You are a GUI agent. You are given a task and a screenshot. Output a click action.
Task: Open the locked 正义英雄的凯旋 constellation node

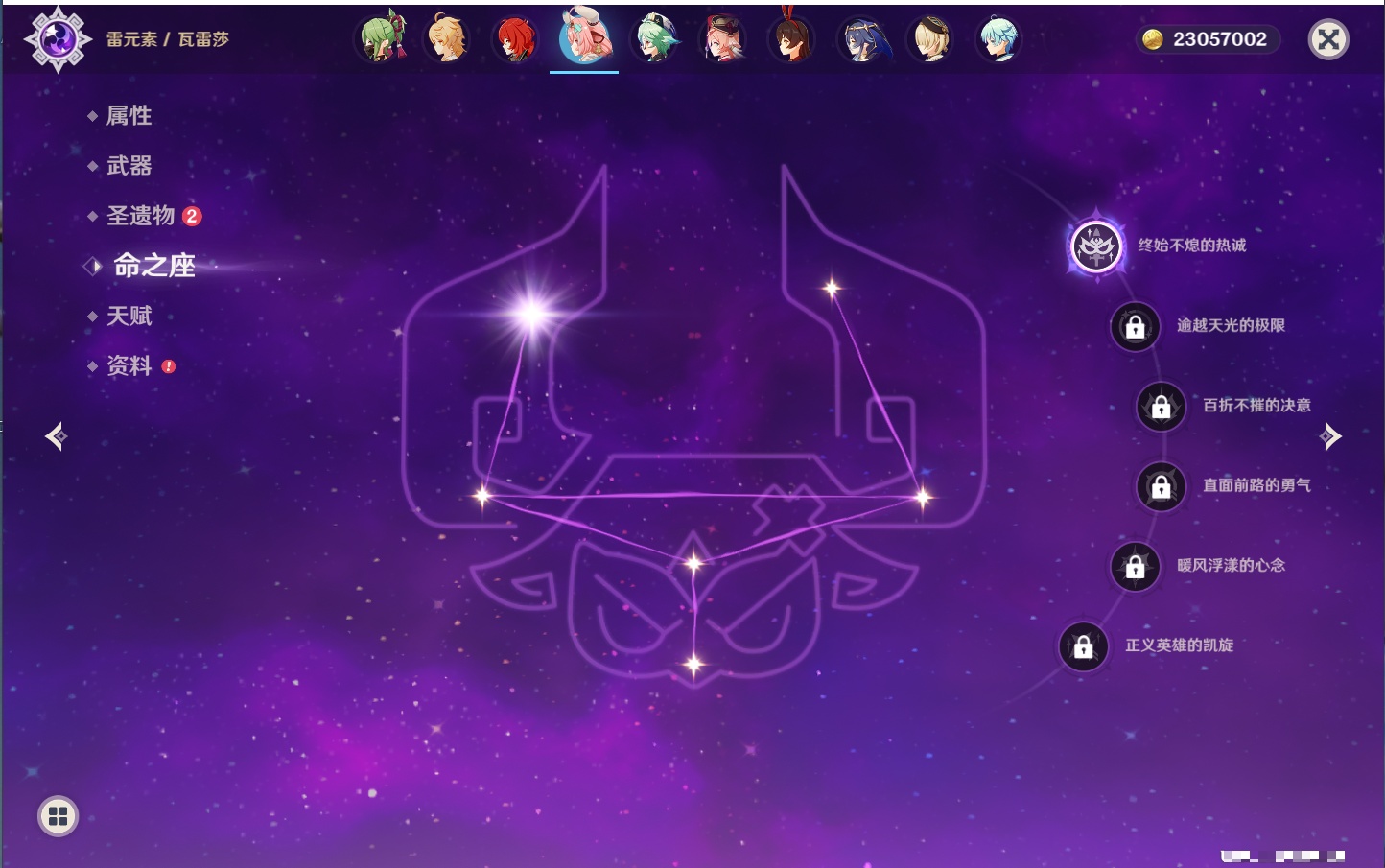coord(1084,647)
